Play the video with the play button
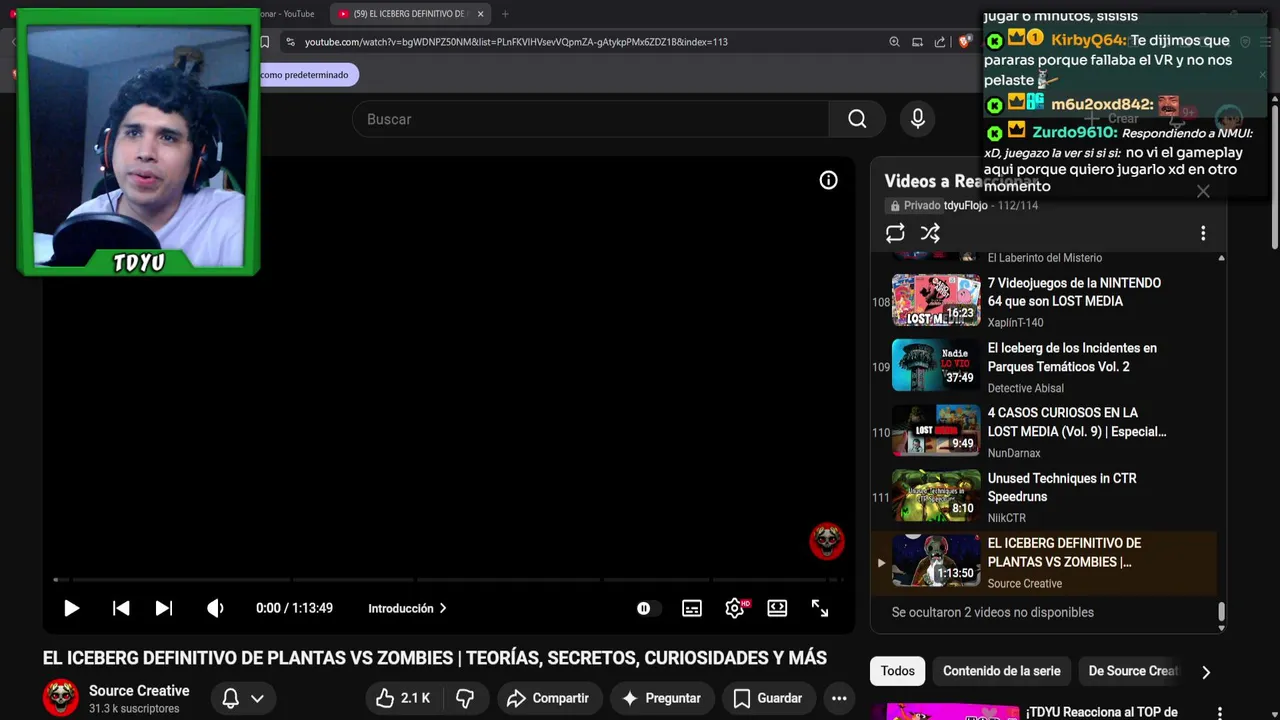Image resolution: width=1280 pixels, height=720 pixels. 71,608
